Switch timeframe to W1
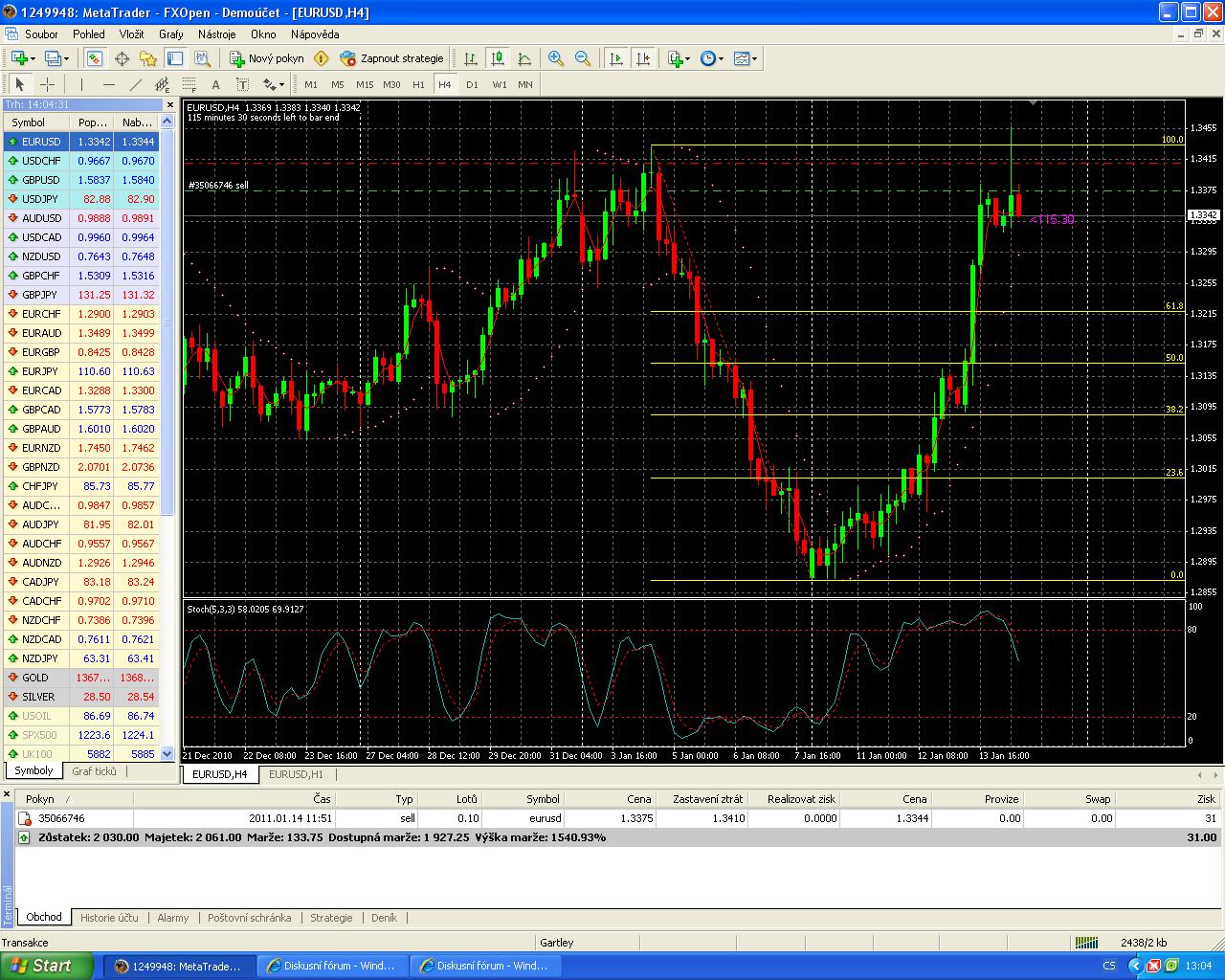 tap(500, 84)
